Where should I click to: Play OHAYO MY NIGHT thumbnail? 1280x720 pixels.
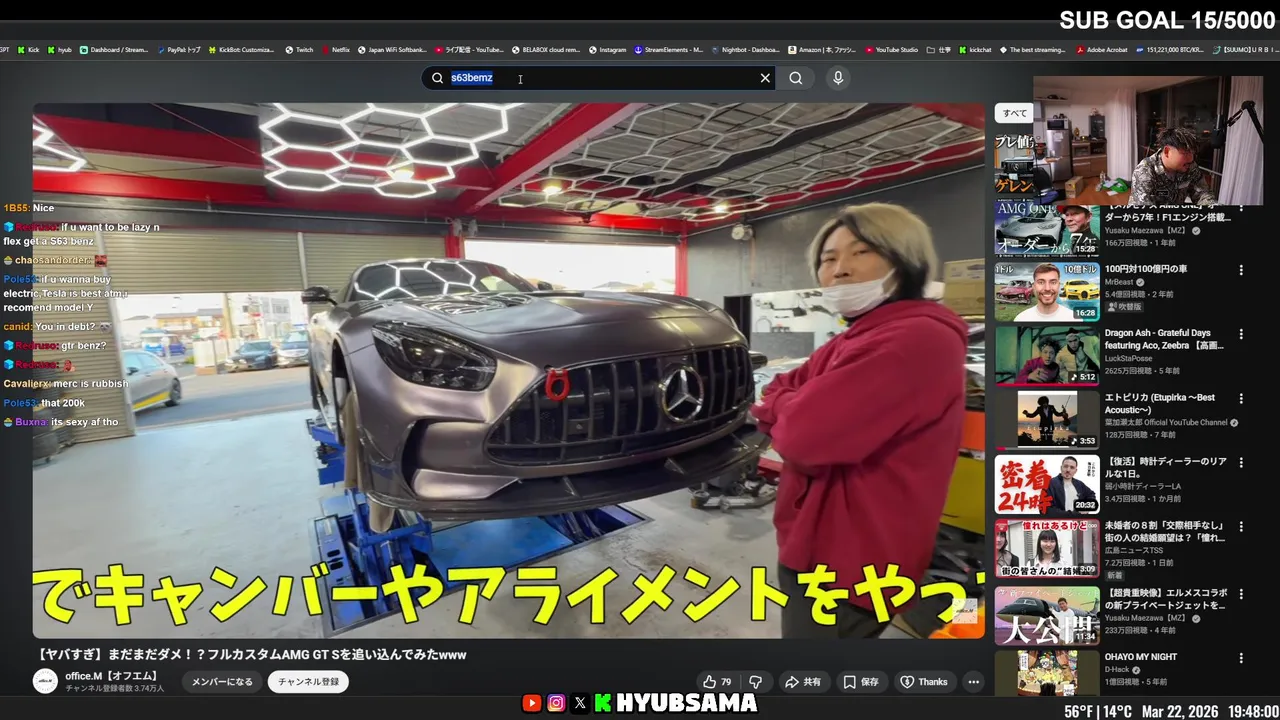click(1047, 673)
